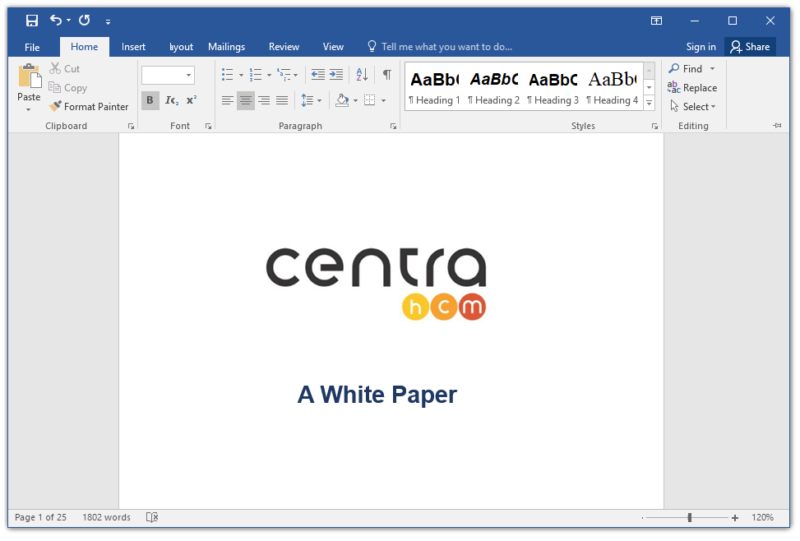Switch to the View tab
This screenshot has height=541, width=800.
[333, 46]
